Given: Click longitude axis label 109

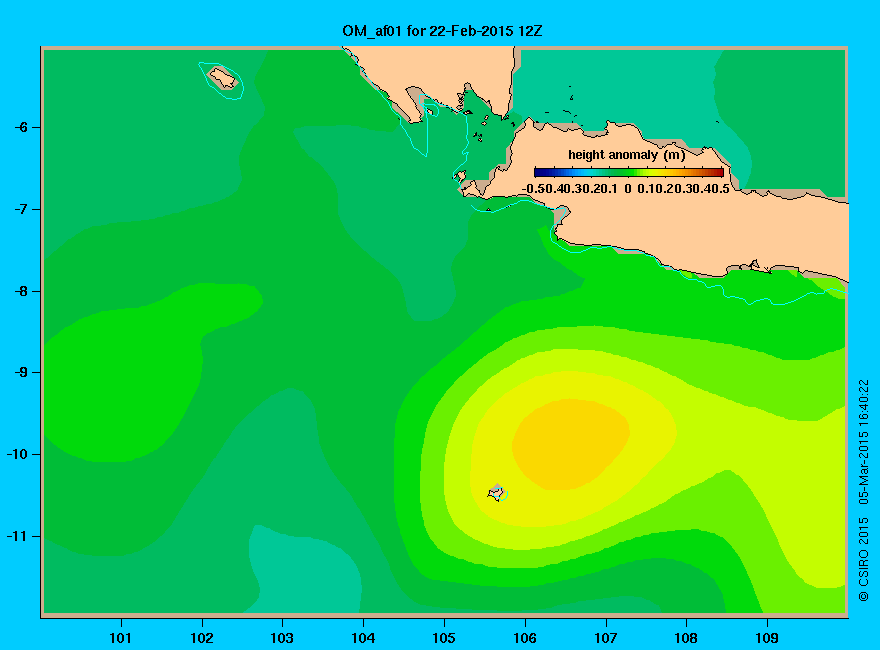Looking at the screenshot, I should [x=767, y=638].
